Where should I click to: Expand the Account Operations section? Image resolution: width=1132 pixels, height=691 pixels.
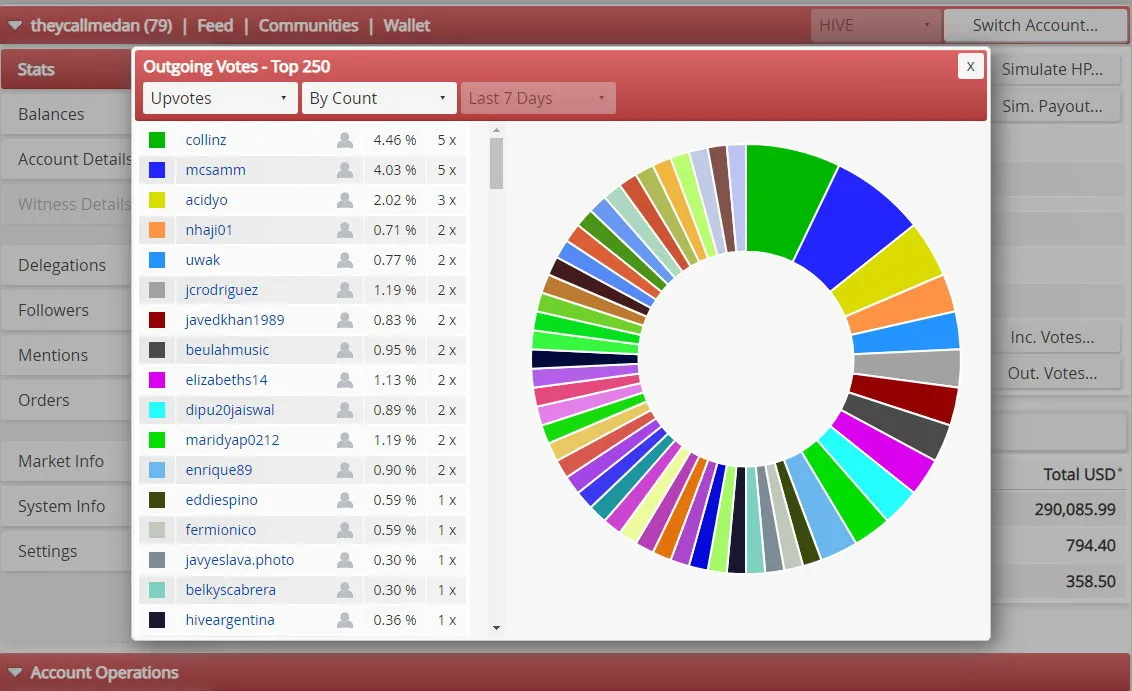pyautogui.click(x=14, y=673)
